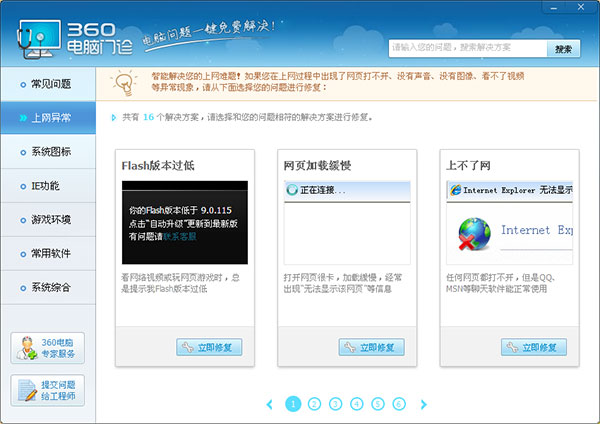
Task: Click the 正在连接 loading thumbnail
Action: (x=347, y=223)
